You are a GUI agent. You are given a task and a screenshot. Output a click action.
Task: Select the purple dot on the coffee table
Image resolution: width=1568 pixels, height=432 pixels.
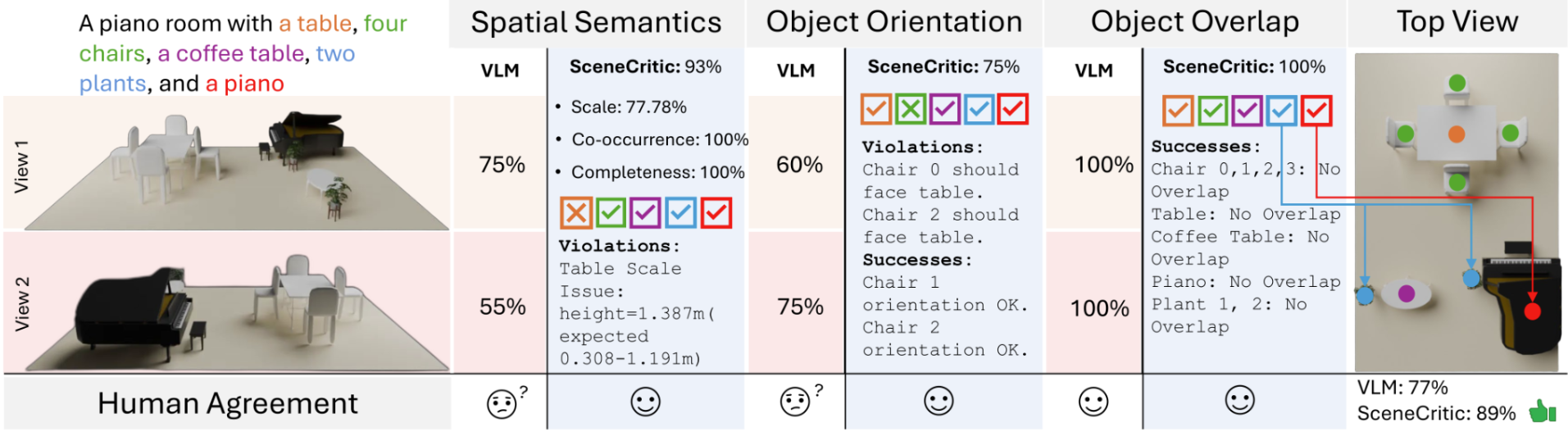click(1407, 293)
